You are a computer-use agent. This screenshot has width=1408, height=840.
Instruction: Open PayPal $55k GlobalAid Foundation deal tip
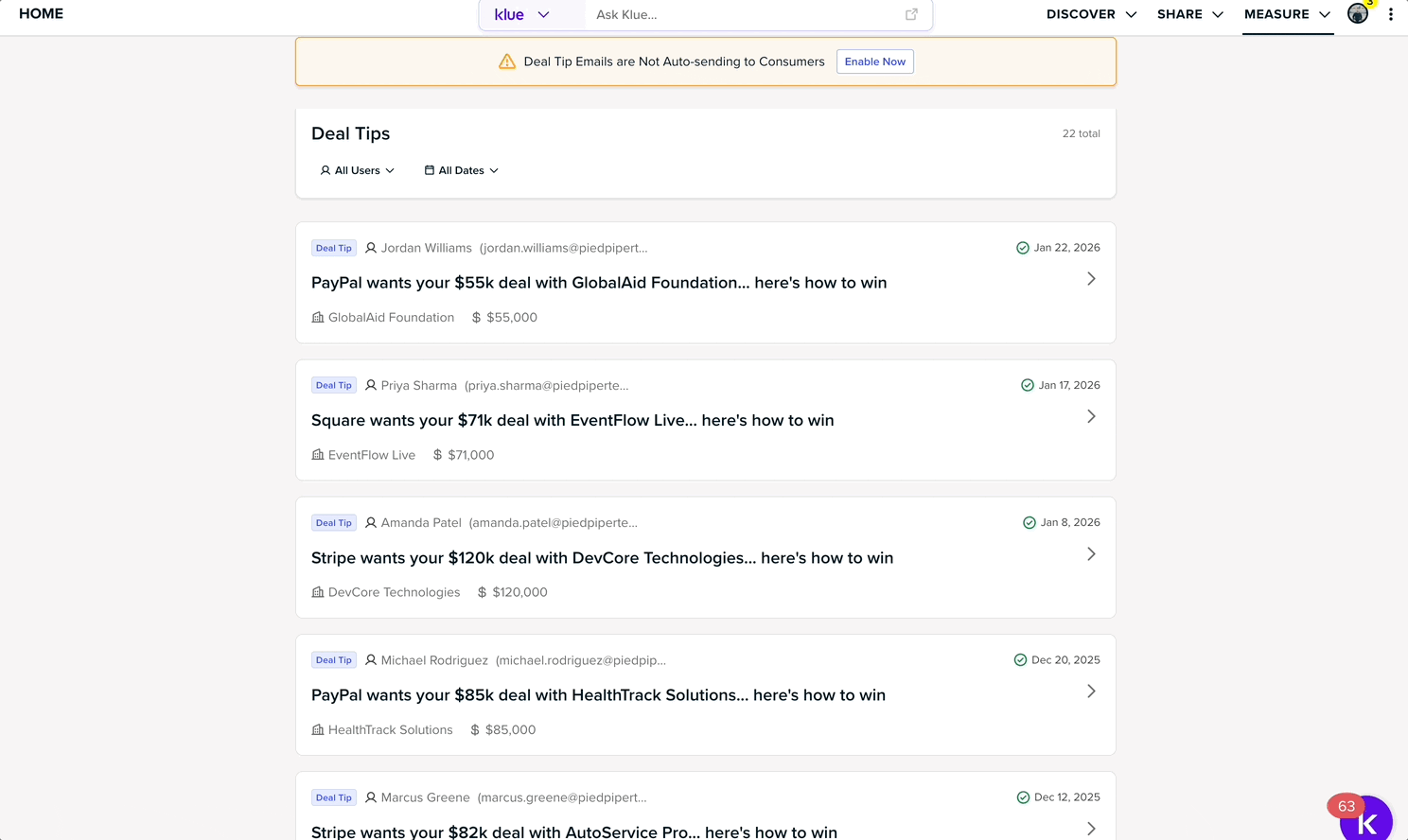click(599, 283)
